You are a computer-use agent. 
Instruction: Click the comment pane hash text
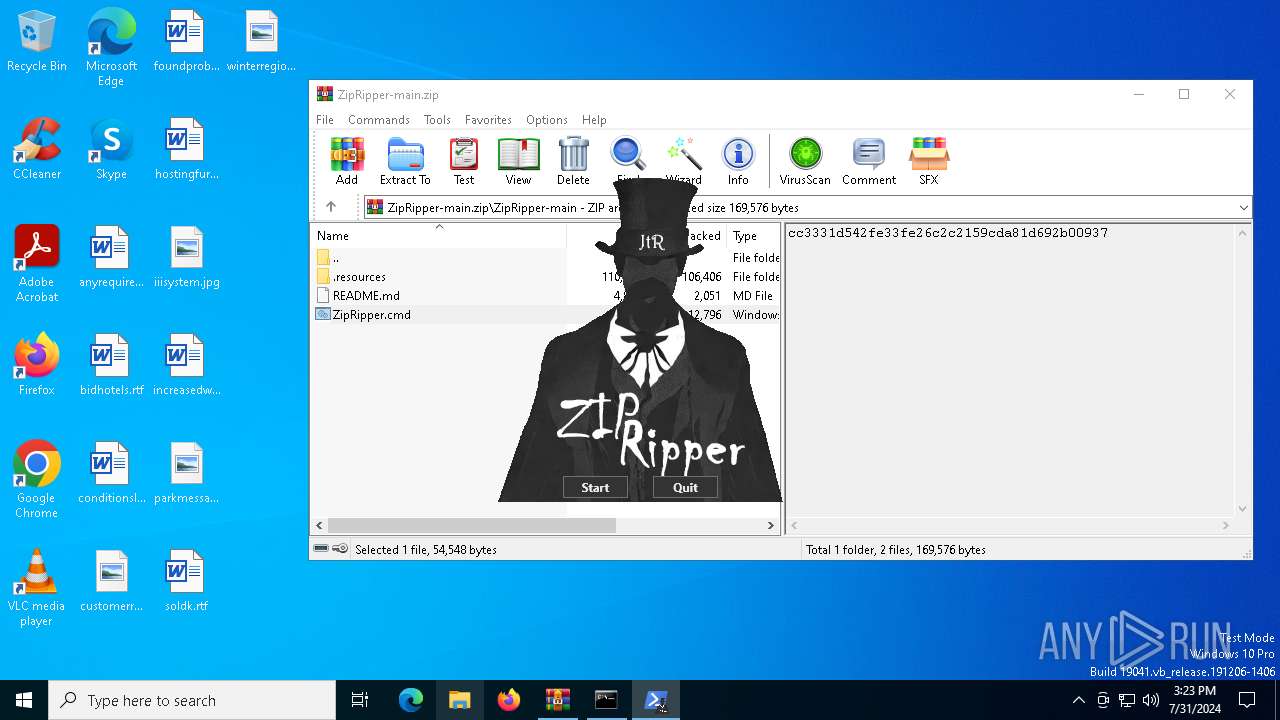pyautogui.click(x=948, y=233)
